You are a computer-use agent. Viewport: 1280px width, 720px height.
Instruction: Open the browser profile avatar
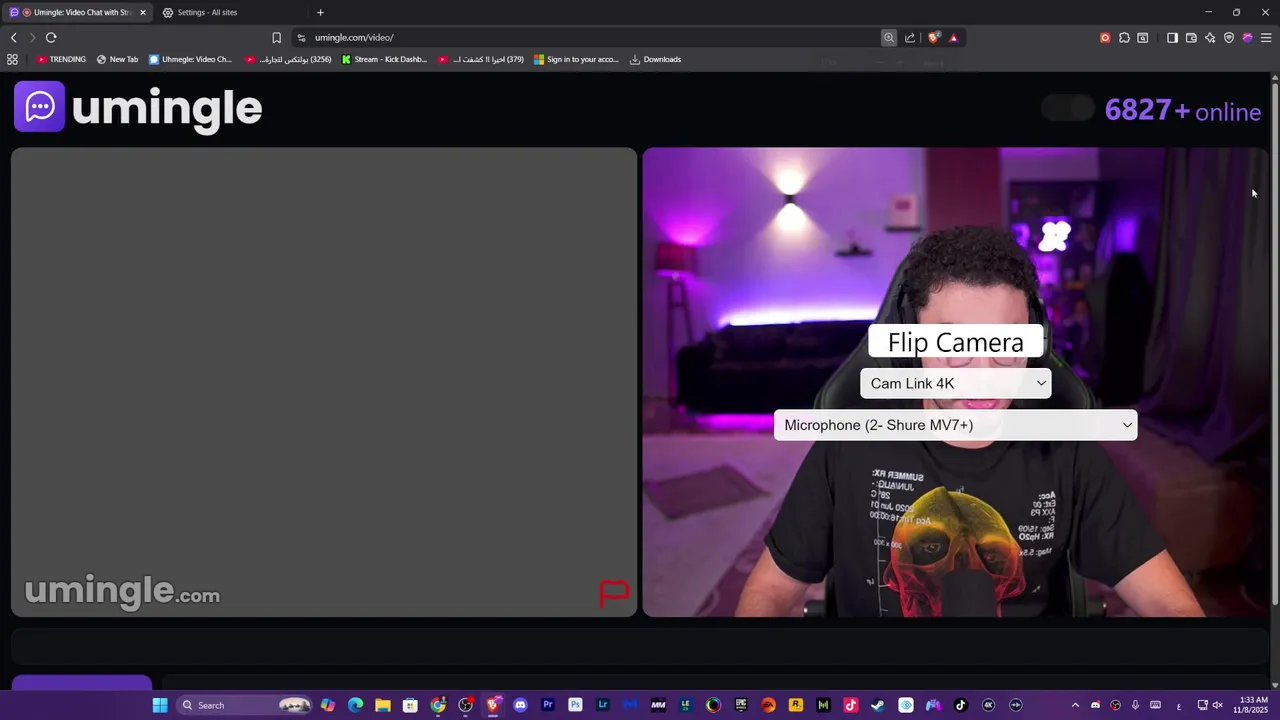[x=1247, y=38]
